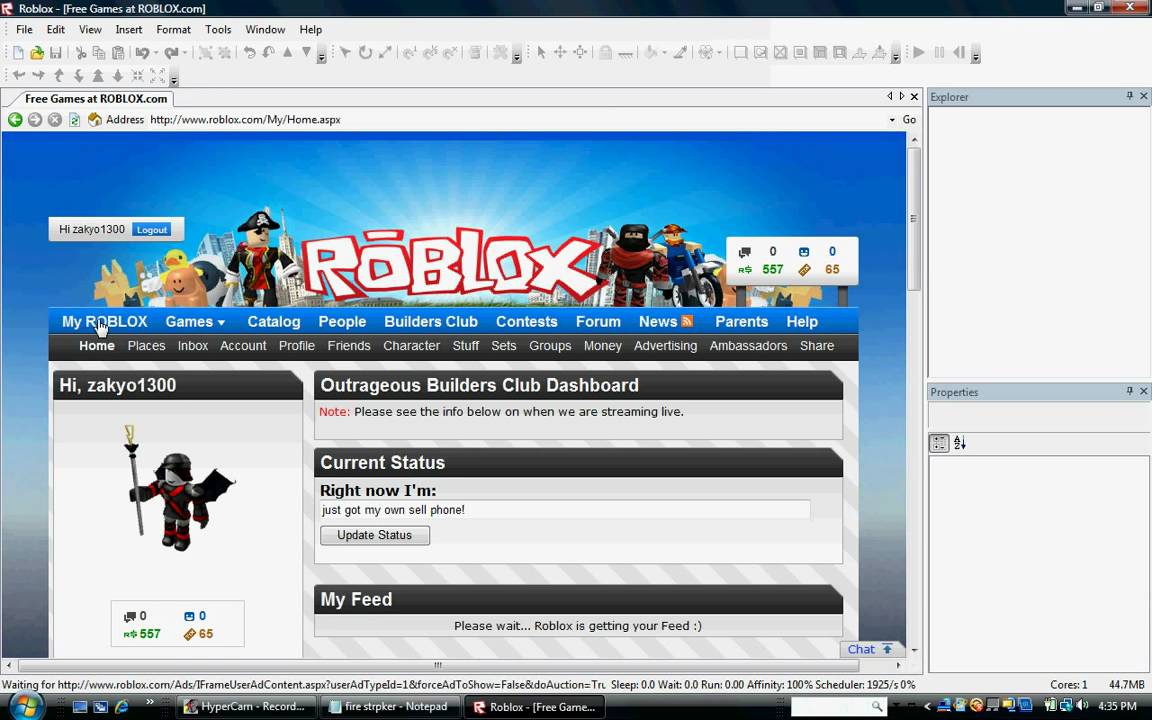Click the Go button

pos(909,120)
